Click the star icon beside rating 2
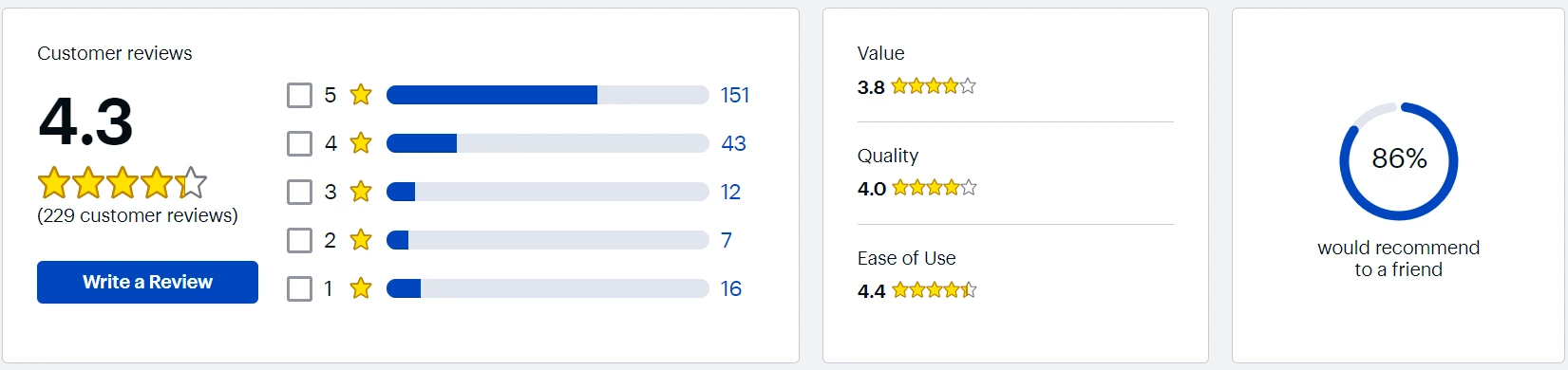 point(361,239)
